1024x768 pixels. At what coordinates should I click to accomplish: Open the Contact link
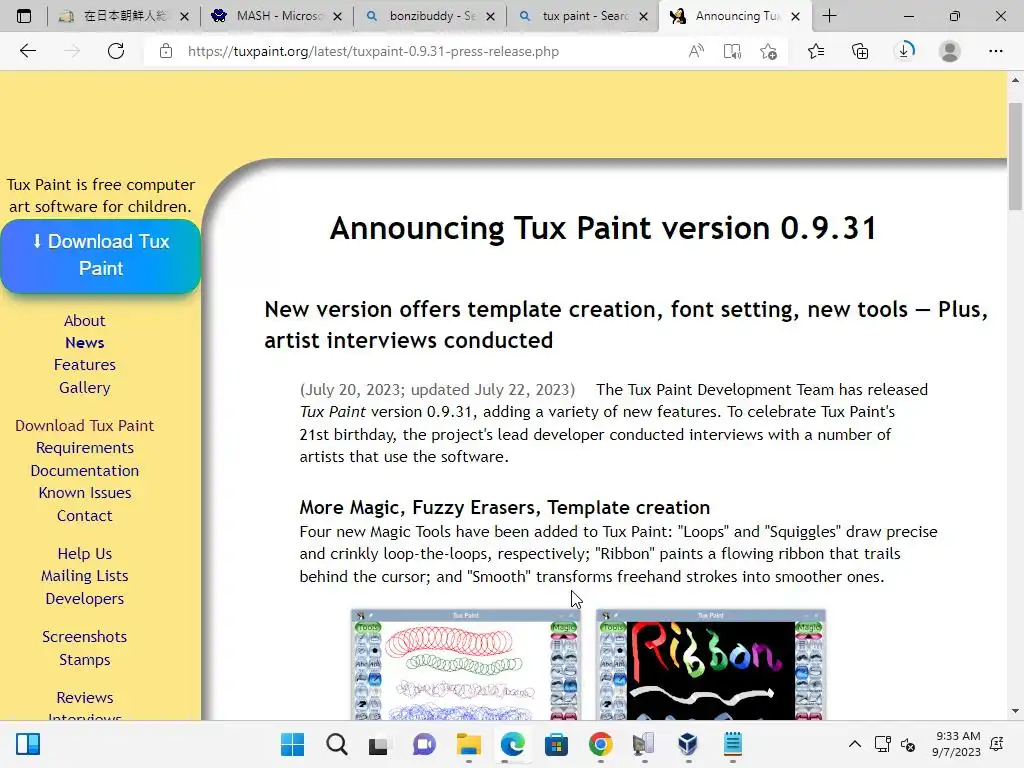tap(84, 516)
